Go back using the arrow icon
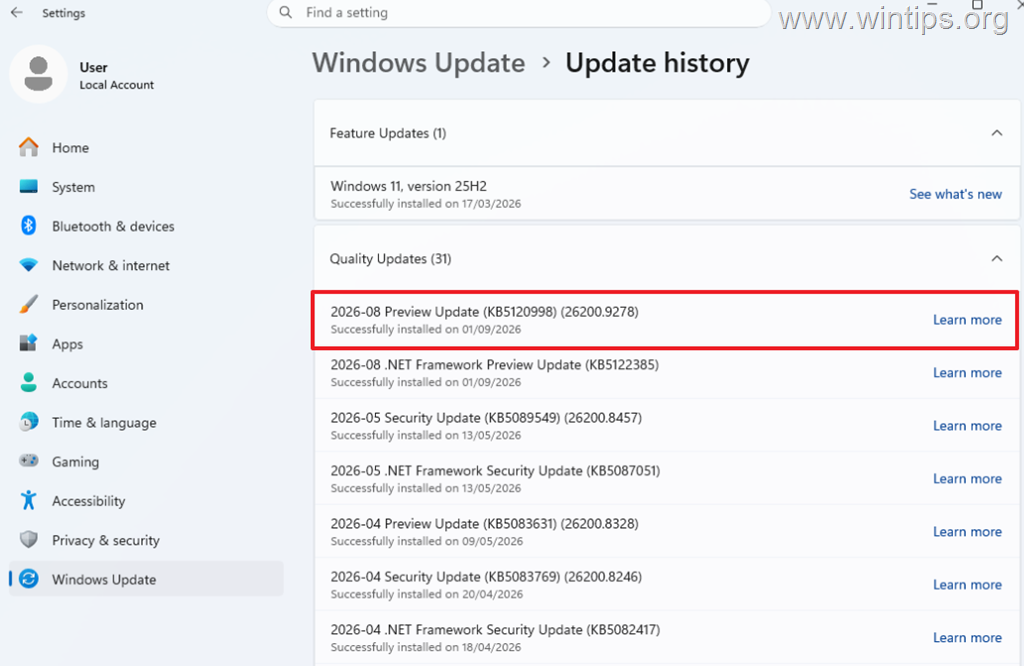Screen dimensions: 1024x666 tap(17, 12)
